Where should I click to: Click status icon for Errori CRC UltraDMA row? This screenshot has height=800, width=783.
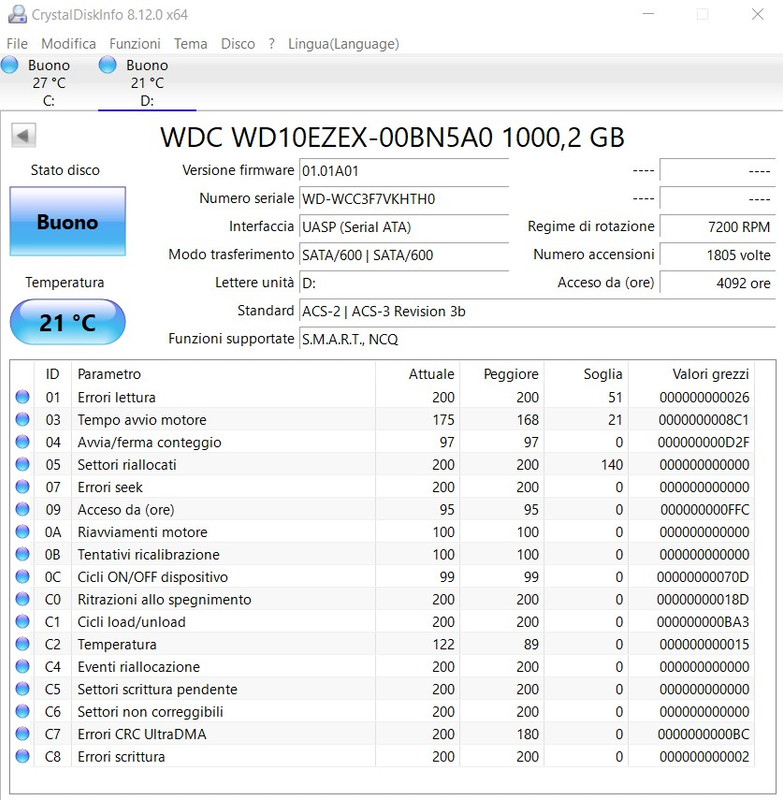click(x=22, y=734)
